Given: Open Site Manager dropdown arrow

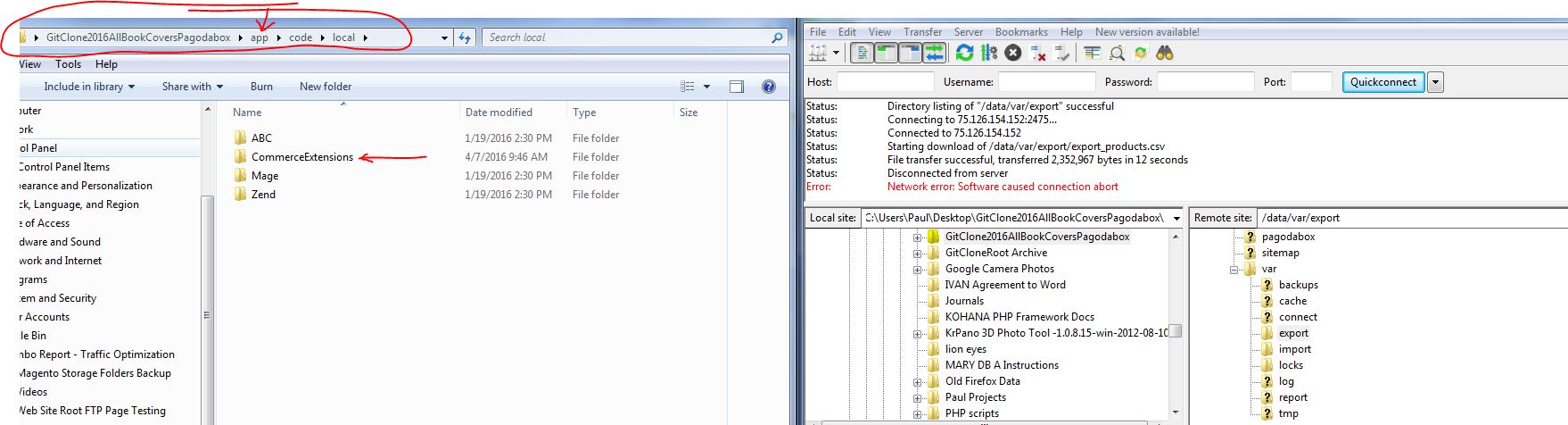Looking at the screenshot, I should point(836,54).
